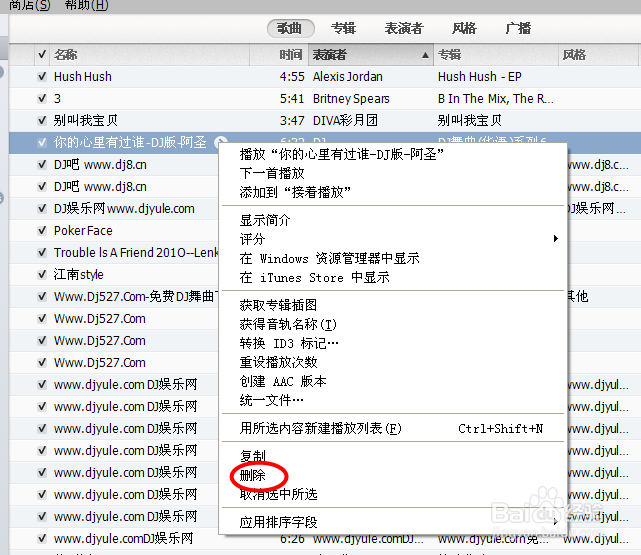The image size is (641, 555).
Task: Click 添加到 "接着播放" entry
Action: (295, 192)
